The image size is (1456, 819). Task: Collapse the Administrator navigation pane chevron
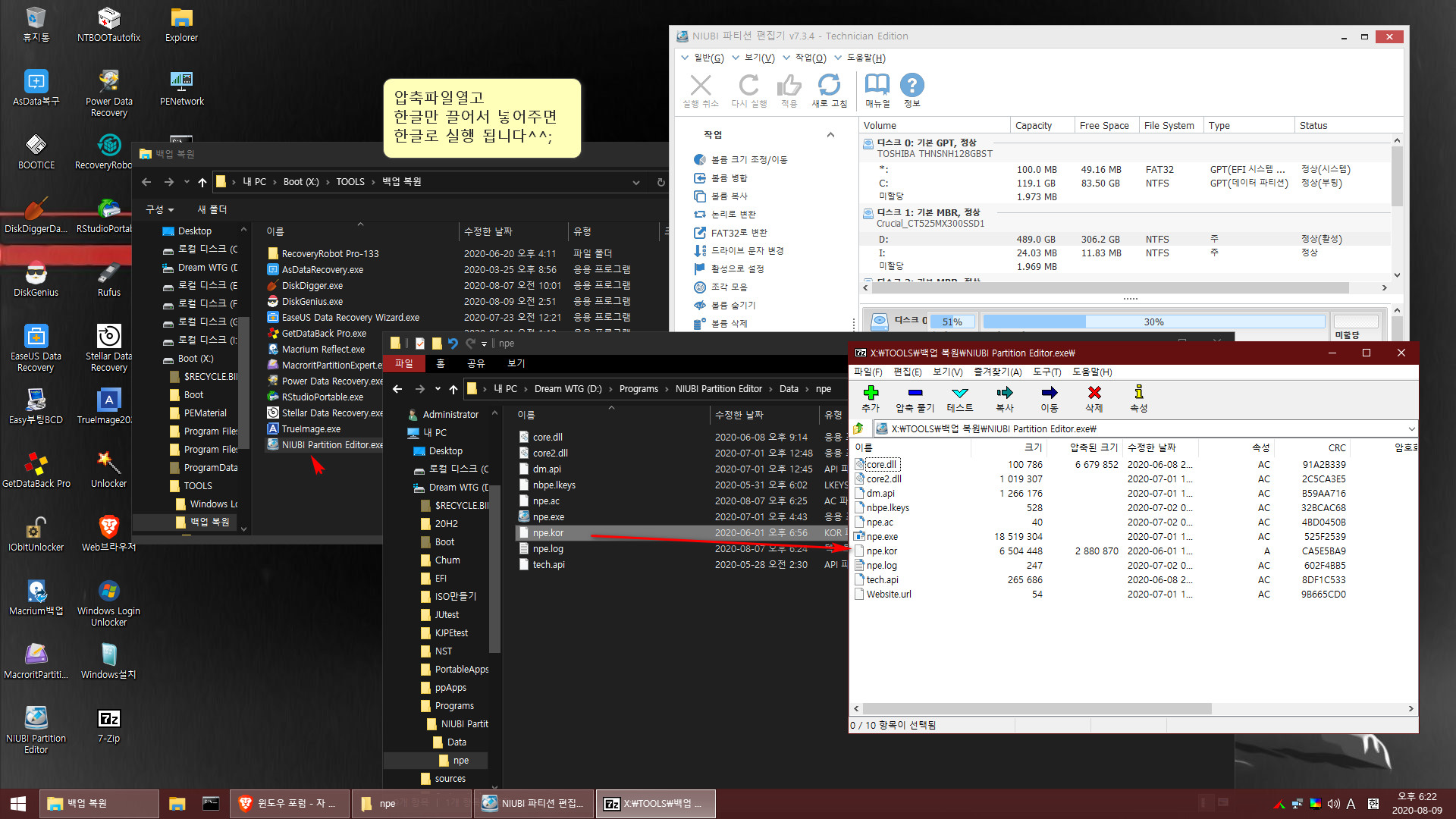(x=494, y=414)
